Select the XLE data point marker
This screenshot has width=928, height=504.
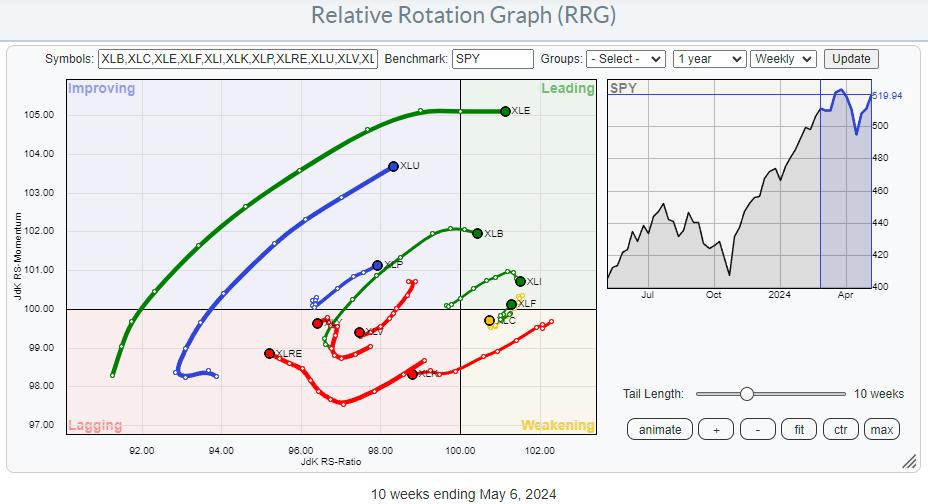pyautogui.click(x=505, y=111)
